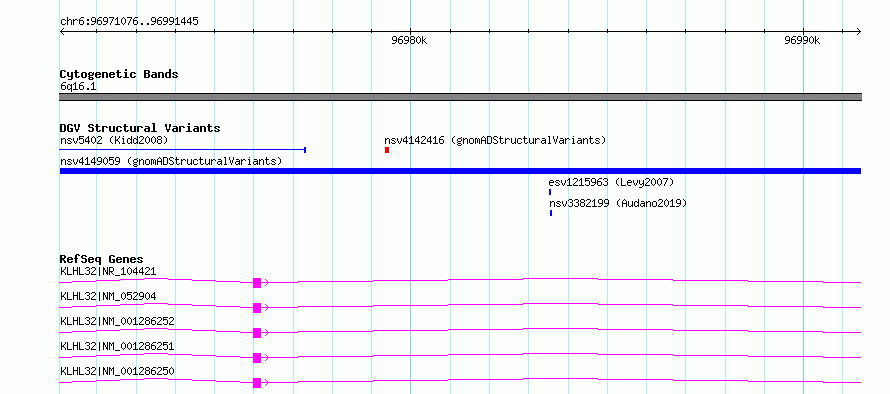Select the nsv3382199 small blue marker
This screenshot has width=890, height=394.
pyautogui.click(x=551, y=213)
